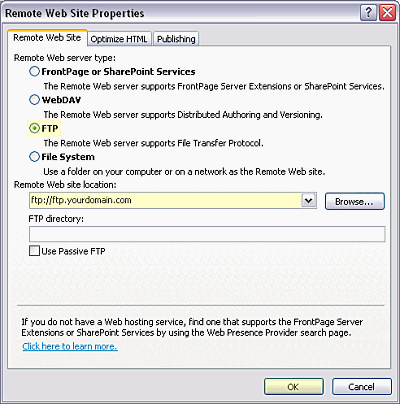Click the Help question mark icon
400x404 pixels.
pyautogui.click(x=368, y=13)
